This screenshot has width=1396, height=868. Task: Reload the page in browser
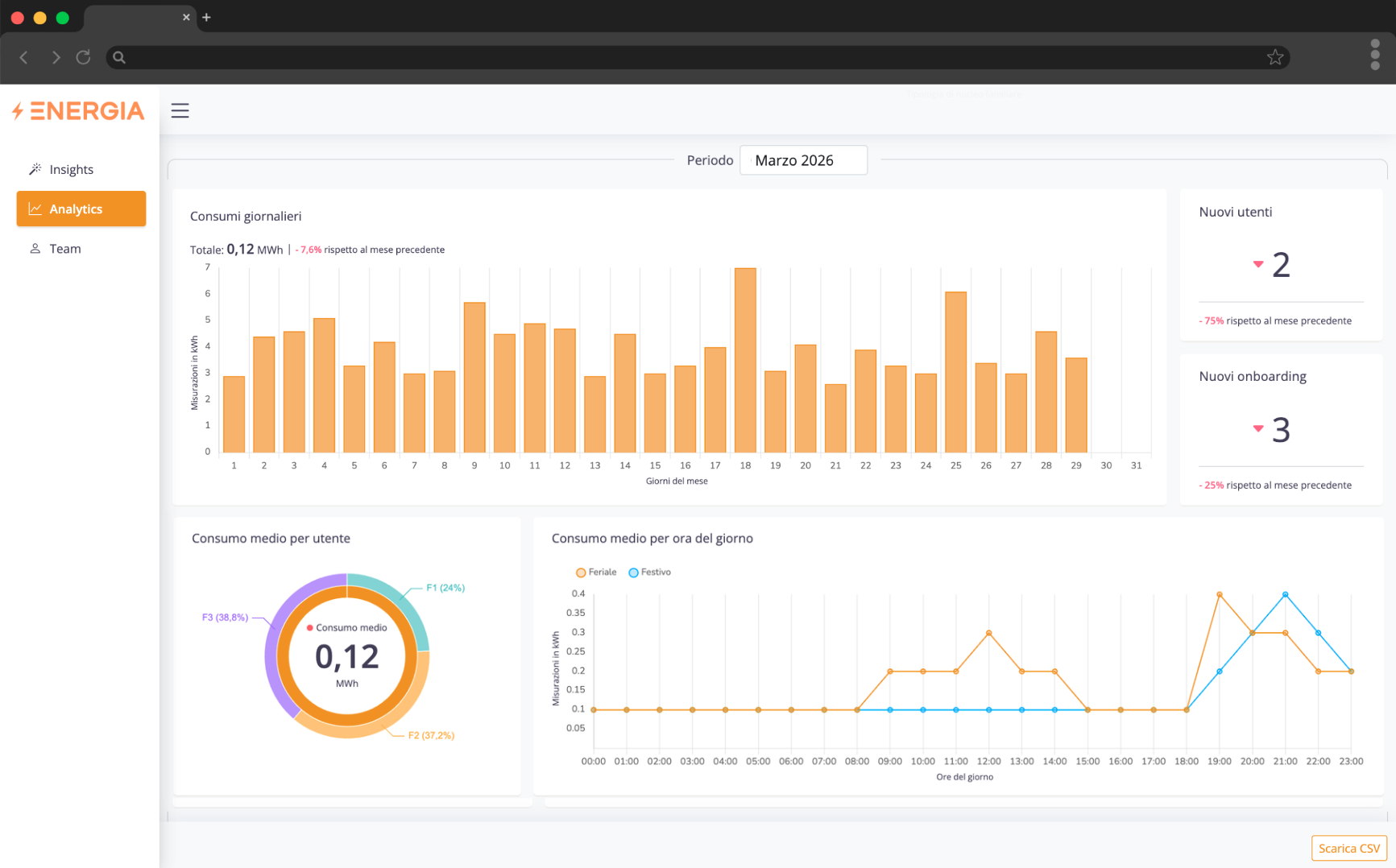83,57
